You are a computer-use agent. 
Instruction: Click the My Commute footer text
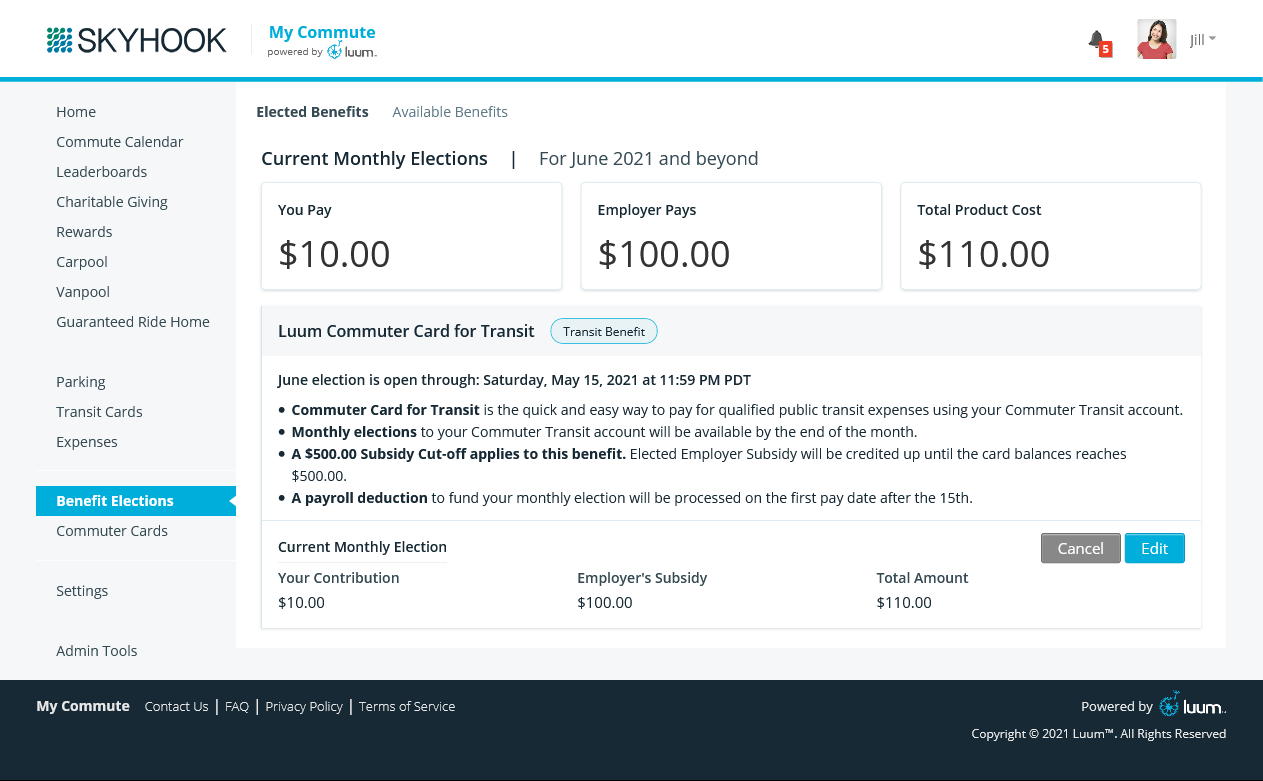(x=83, y=706)
